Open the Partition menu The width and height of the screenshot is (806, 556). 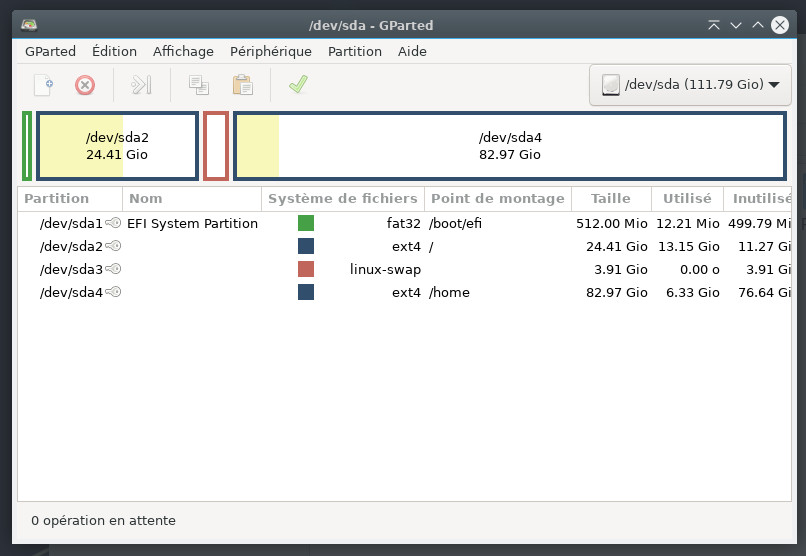[x=354, y=51]
